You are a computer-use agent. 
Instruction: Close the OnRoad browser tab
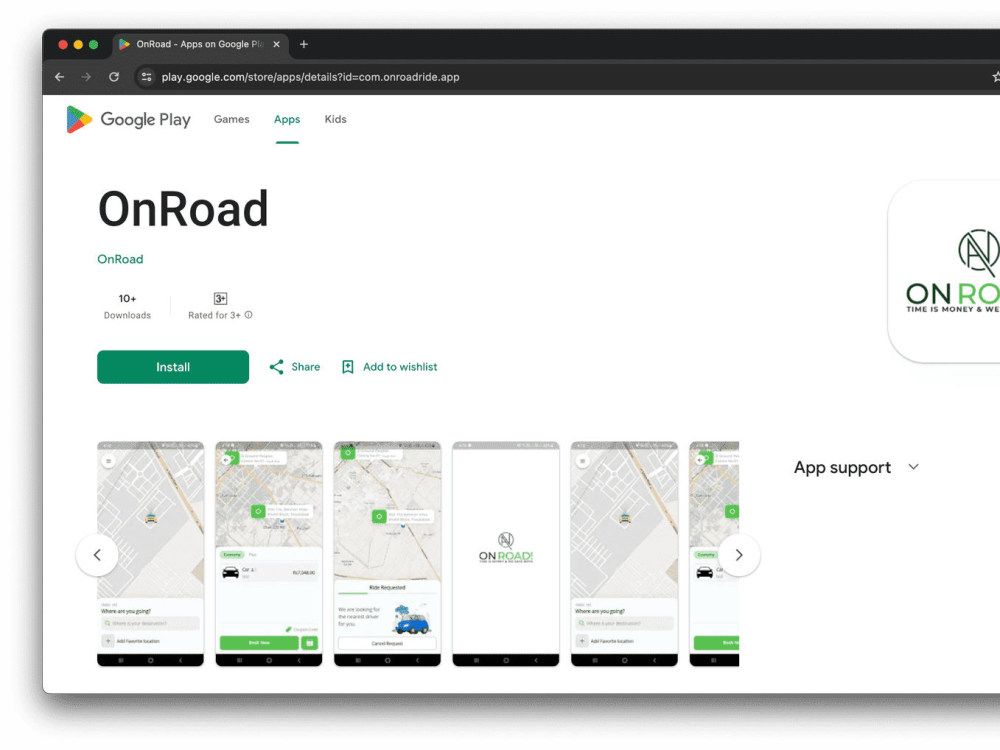click(x=276, y=44)
